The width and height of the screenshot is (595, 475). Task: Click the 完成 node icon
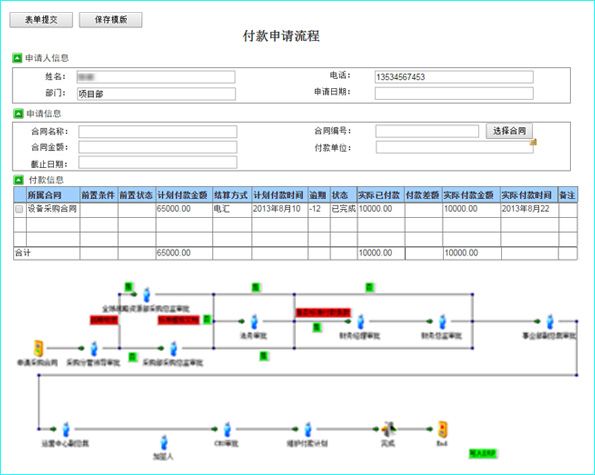coord(389,429)
